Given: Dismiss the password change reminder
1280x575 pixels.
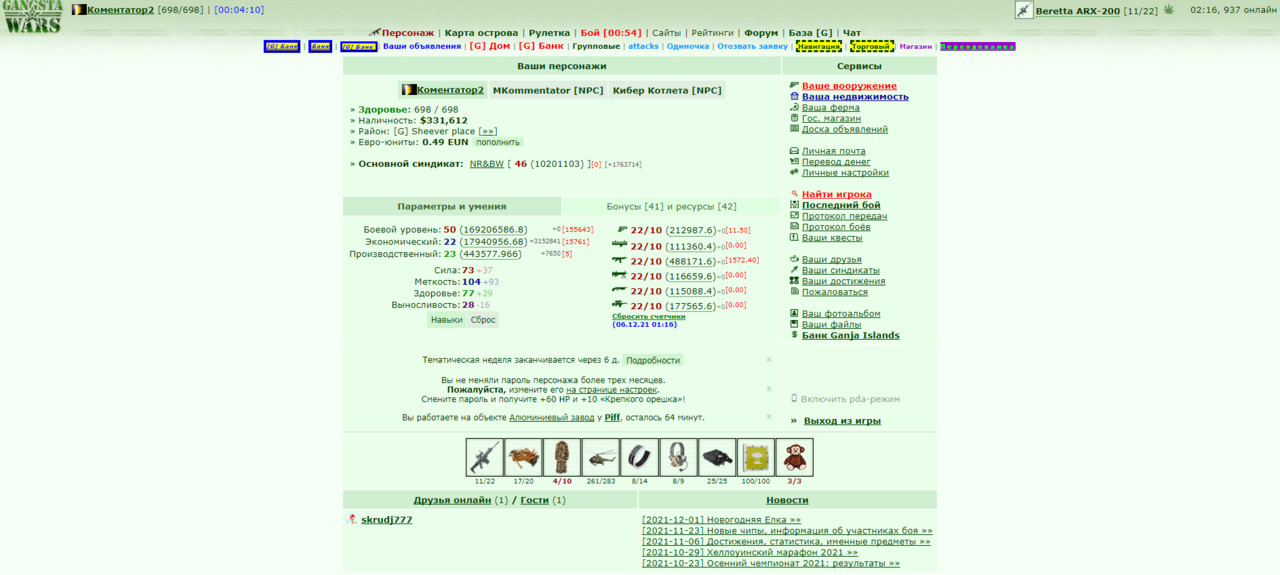Looking at the screenshot, I should [769, 388].
